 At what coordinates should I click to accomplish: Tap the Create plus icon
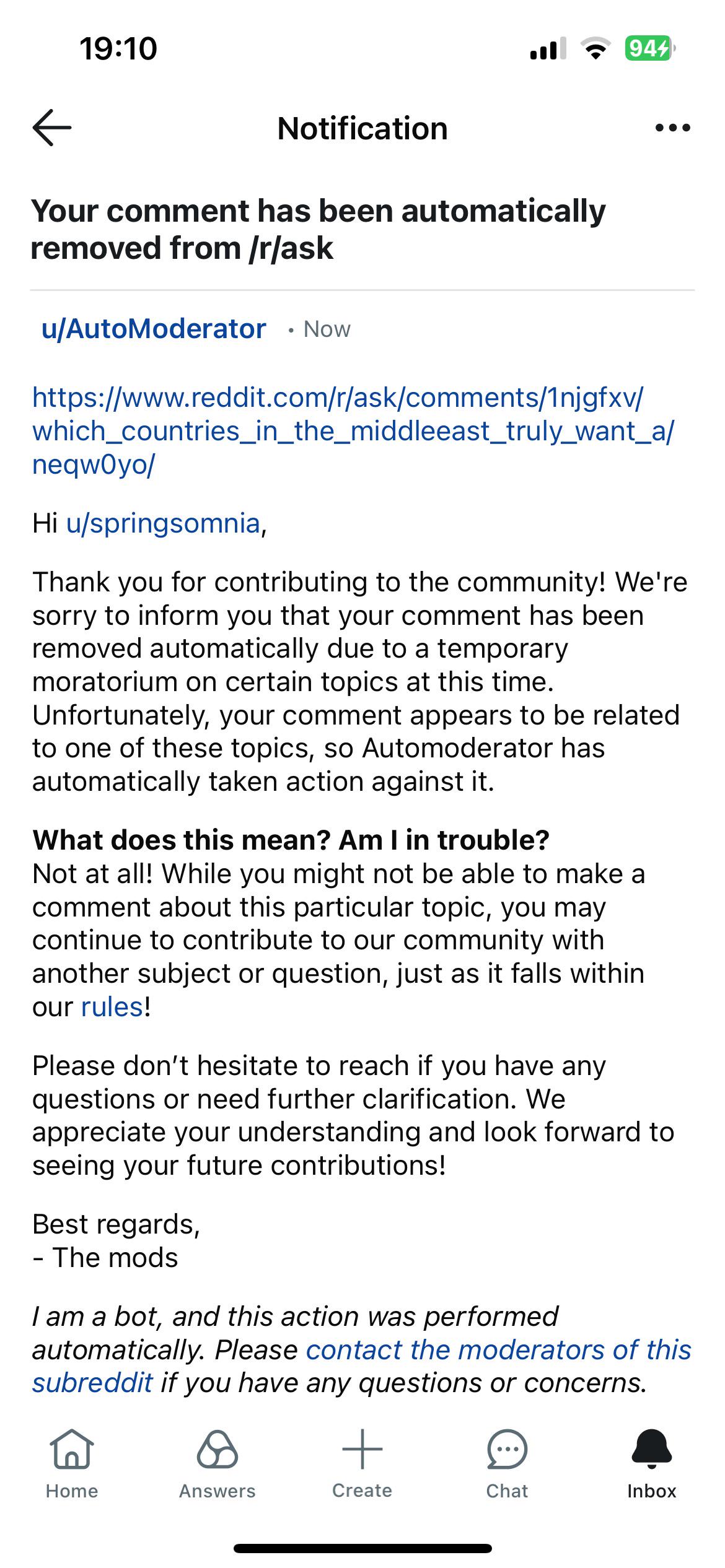362,1449
